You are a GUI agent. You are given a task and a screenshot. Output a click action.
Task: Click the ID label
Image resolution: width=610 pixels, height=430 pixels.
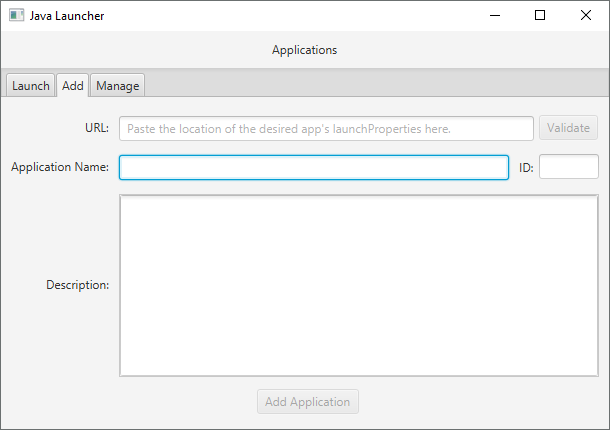point(526,167)
